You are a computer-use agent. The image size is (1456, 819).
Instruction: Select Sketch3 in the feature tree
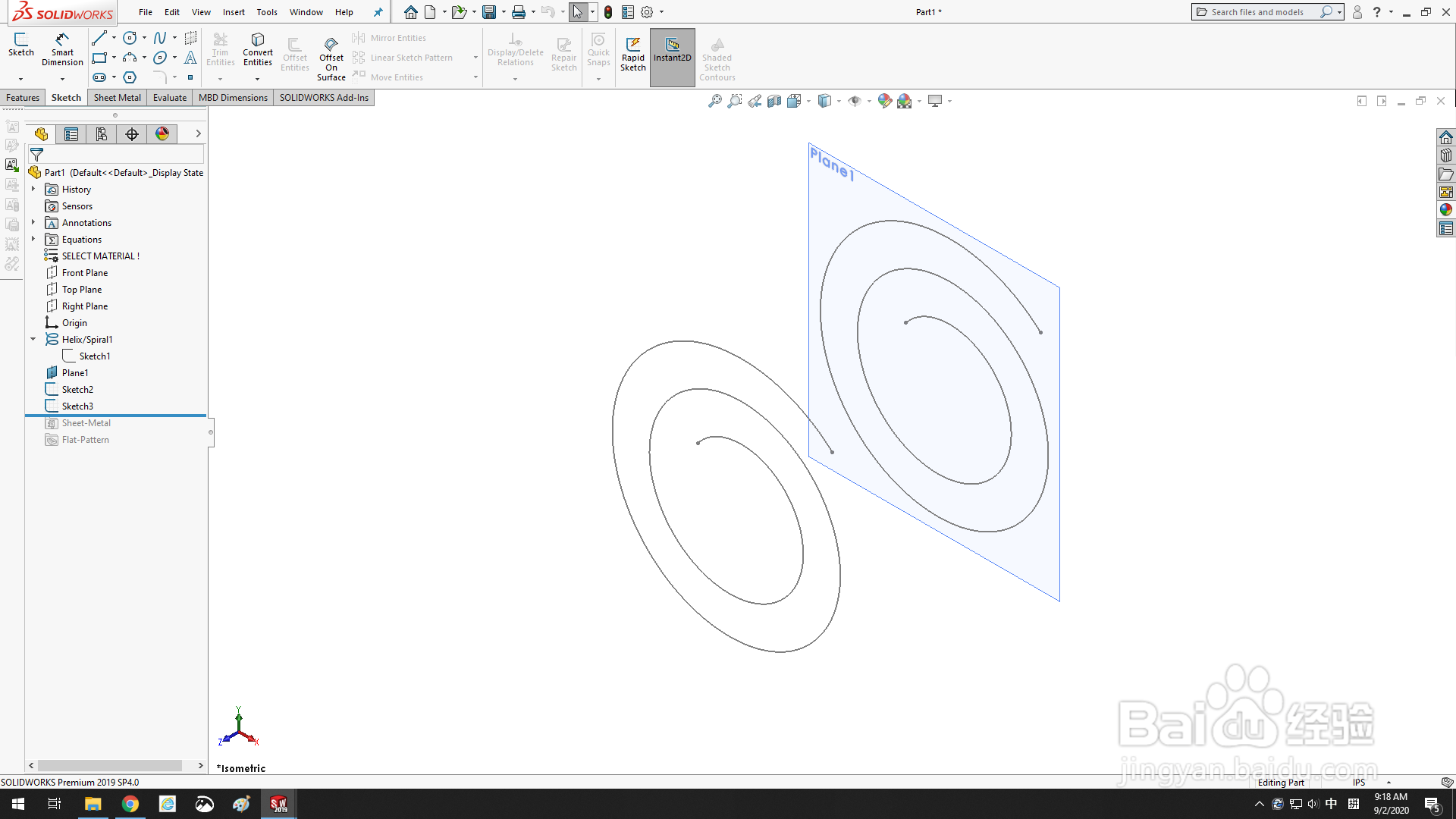(x=77, y=406)
